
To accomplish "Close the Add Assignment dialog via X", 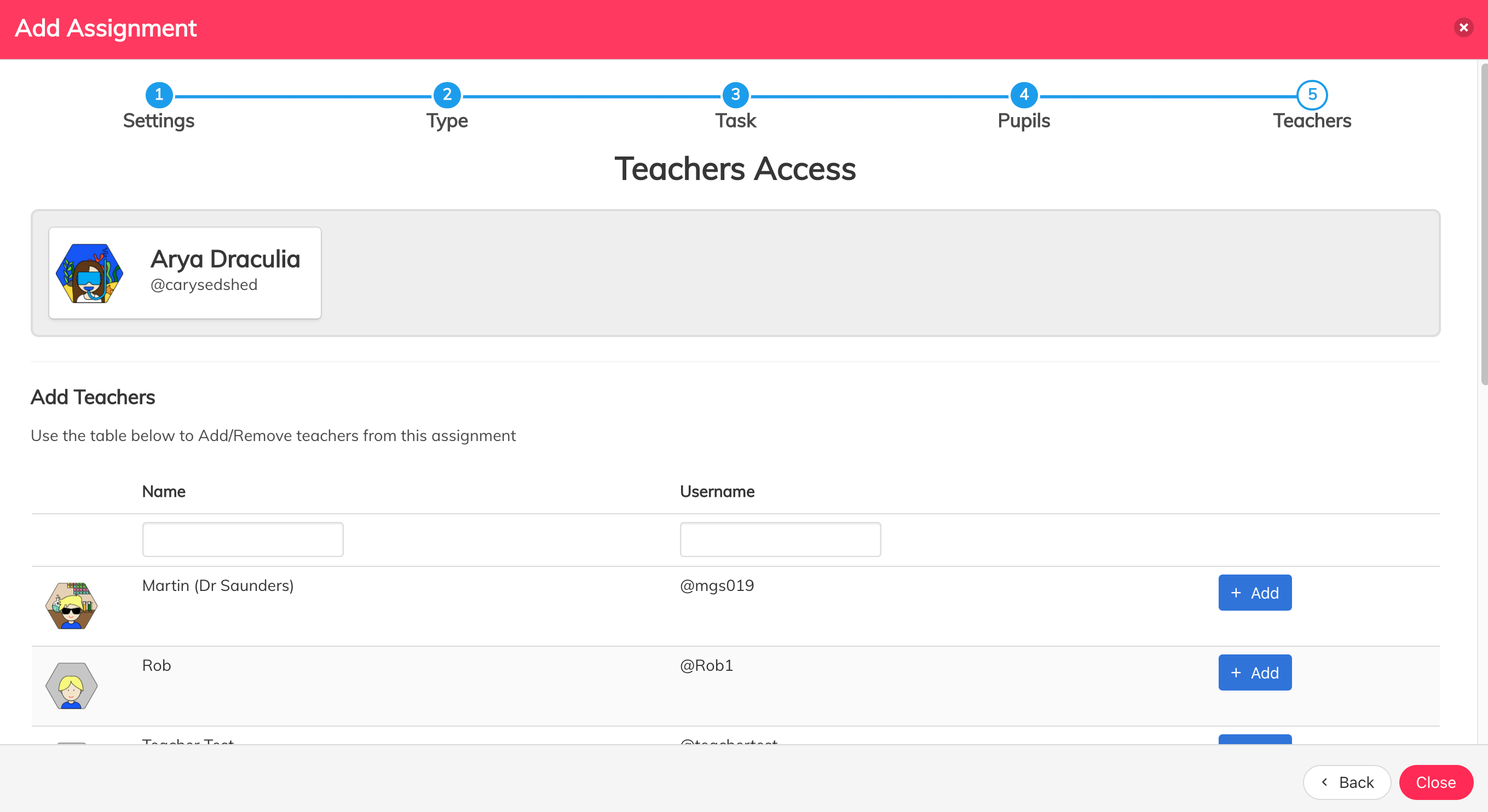I will click(x=1463, y=27).
